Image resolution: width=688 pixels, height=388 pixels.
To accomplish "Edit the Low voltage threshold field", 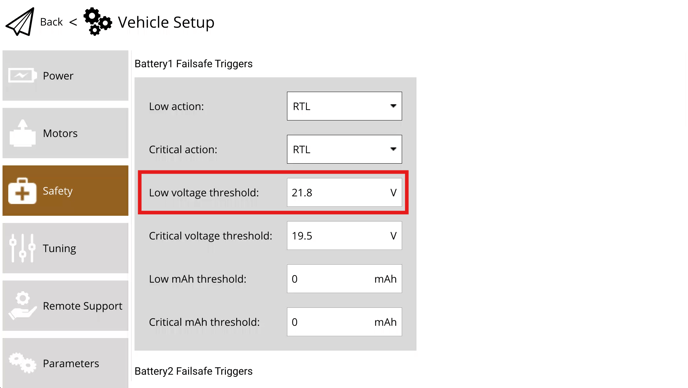I will (x=344, y=192).
